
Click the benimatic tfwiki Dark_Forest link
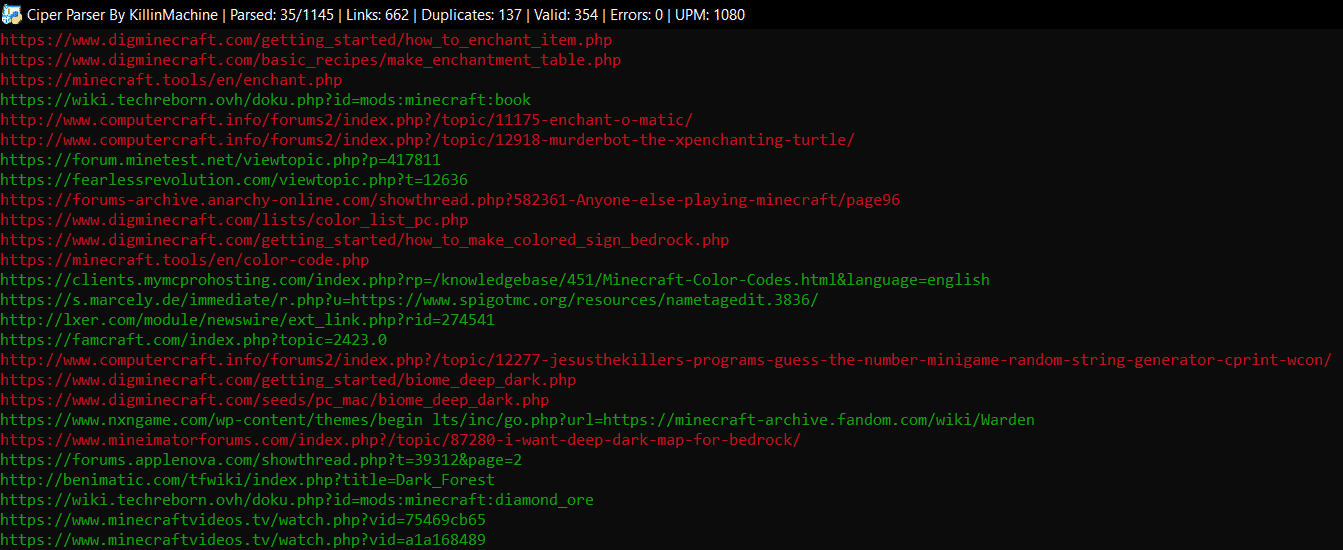(247, 480)
